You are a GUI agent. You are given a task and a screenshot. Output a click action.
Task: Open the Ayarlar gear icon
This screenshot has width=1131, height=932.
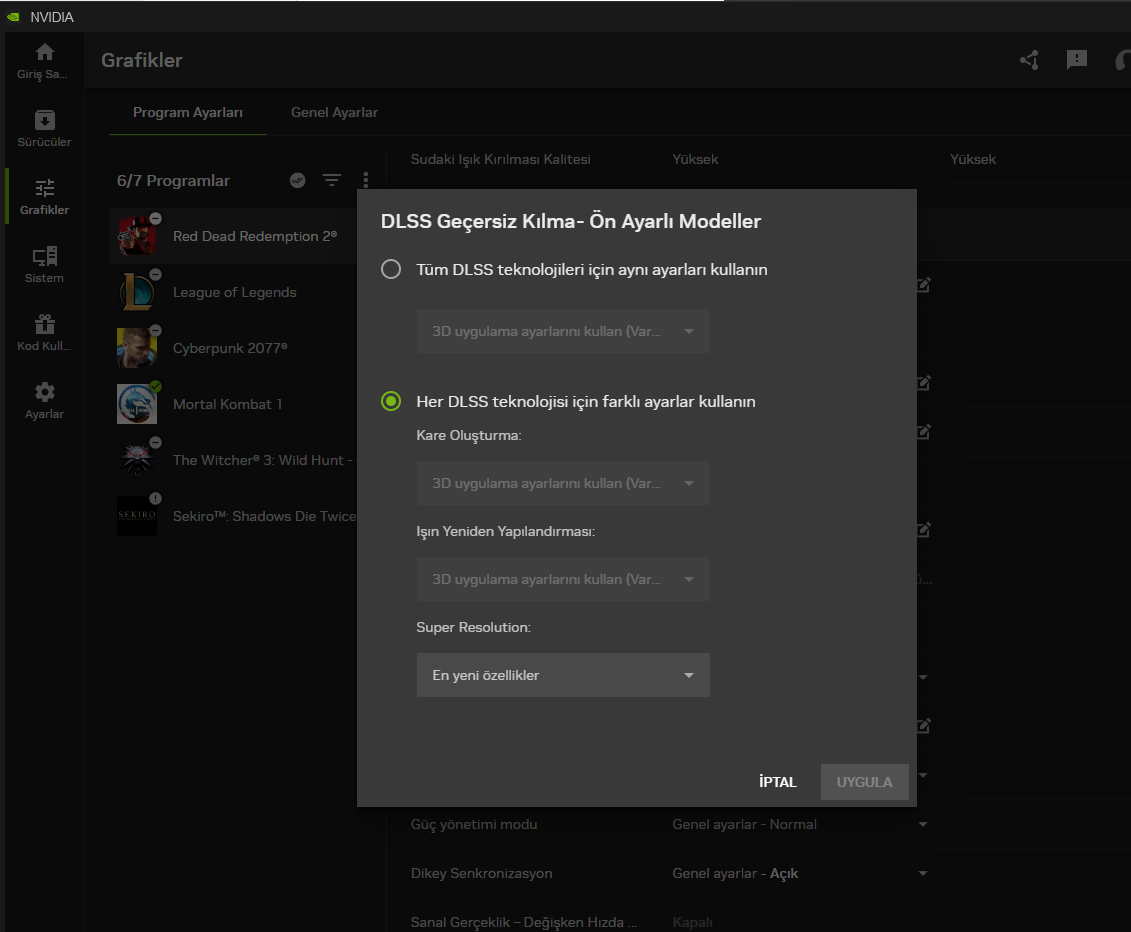pyautogui.click(x=44, y=392)
